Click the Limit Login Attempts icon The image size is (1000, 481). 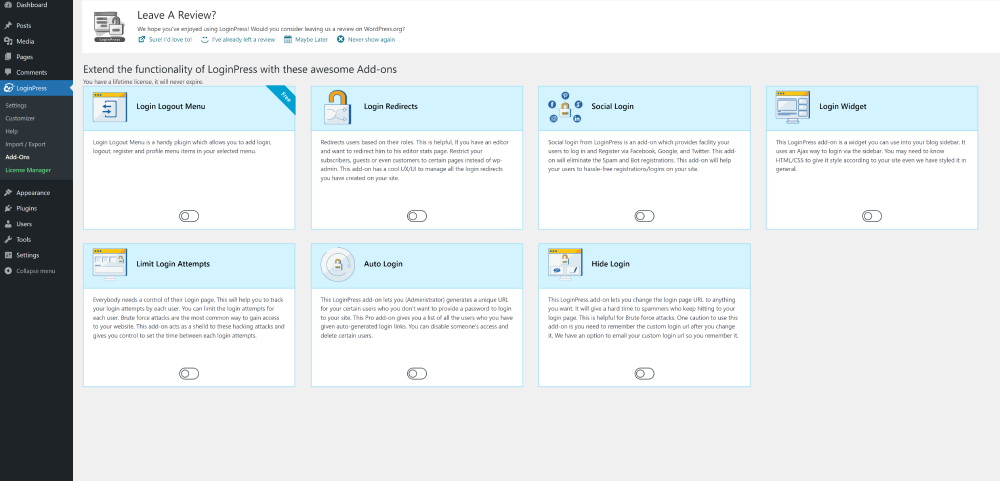(110, 264)
